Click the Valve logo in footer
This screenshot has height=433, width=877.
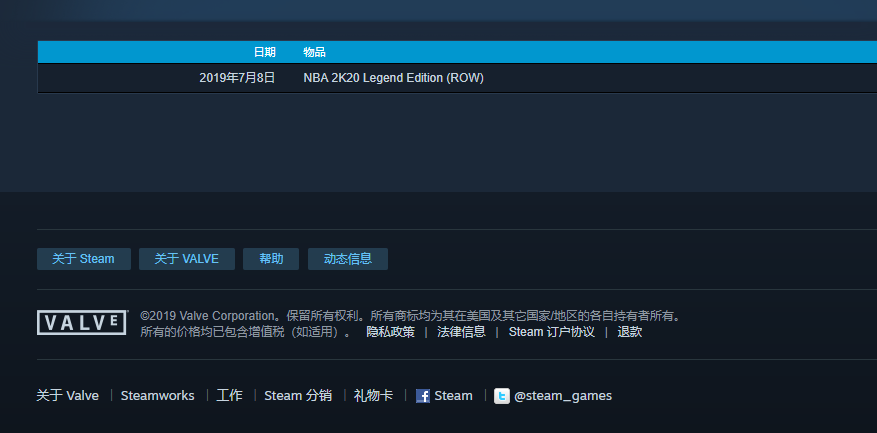(x=82, y=322)
